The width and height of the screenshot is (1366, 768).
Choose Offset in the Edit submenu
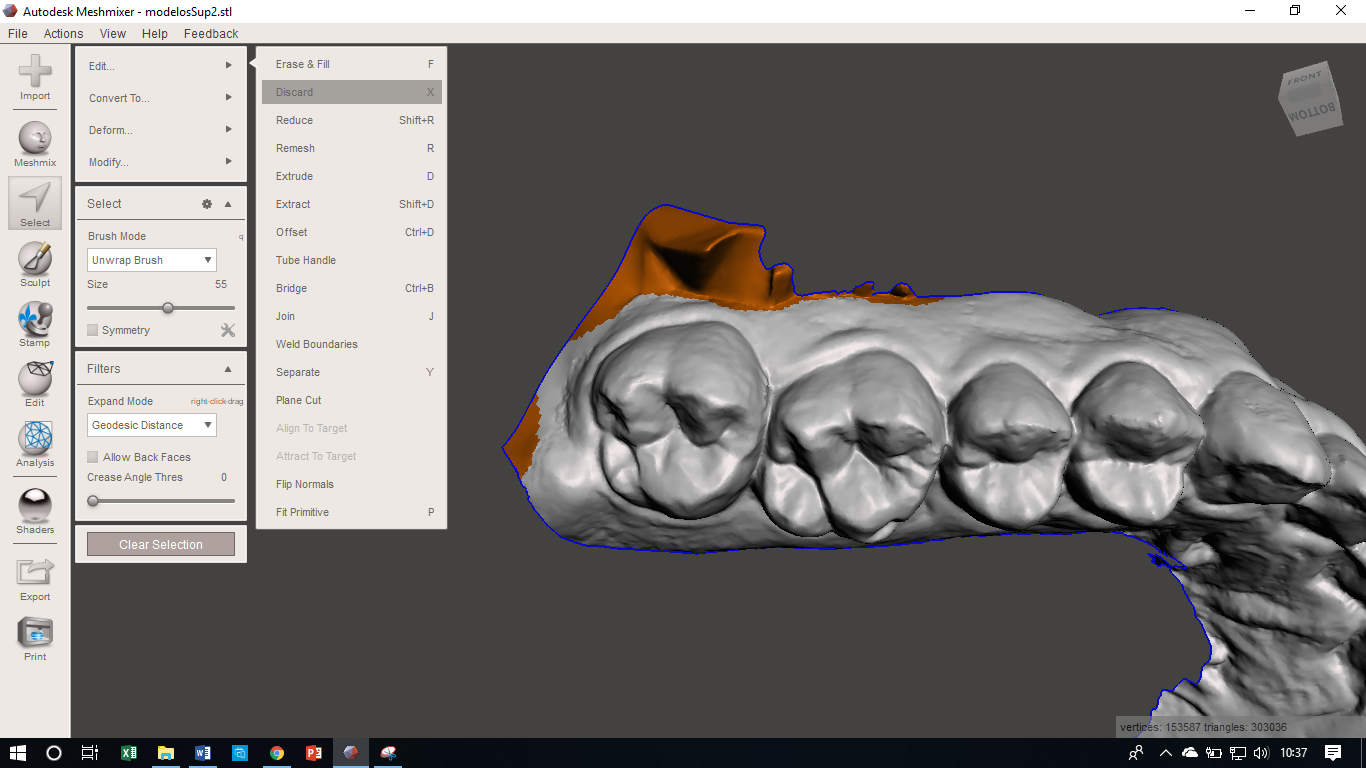(352, 232)
